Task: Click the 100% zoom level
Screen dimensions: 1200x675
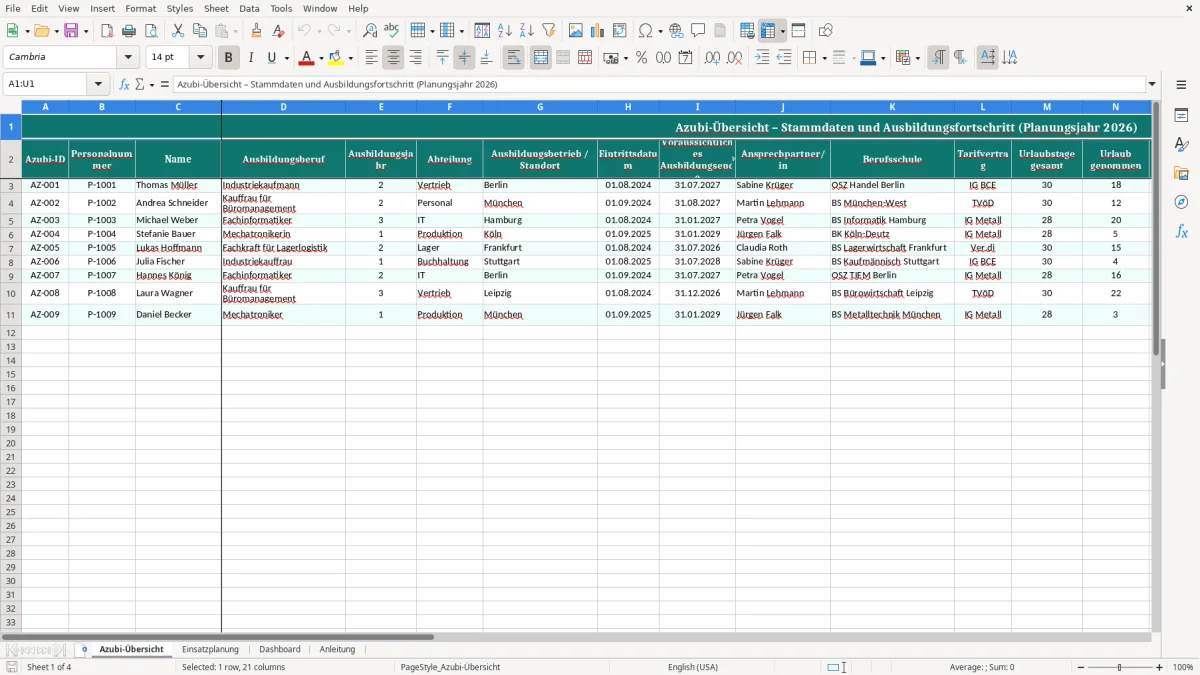Action: point(1183,667)
